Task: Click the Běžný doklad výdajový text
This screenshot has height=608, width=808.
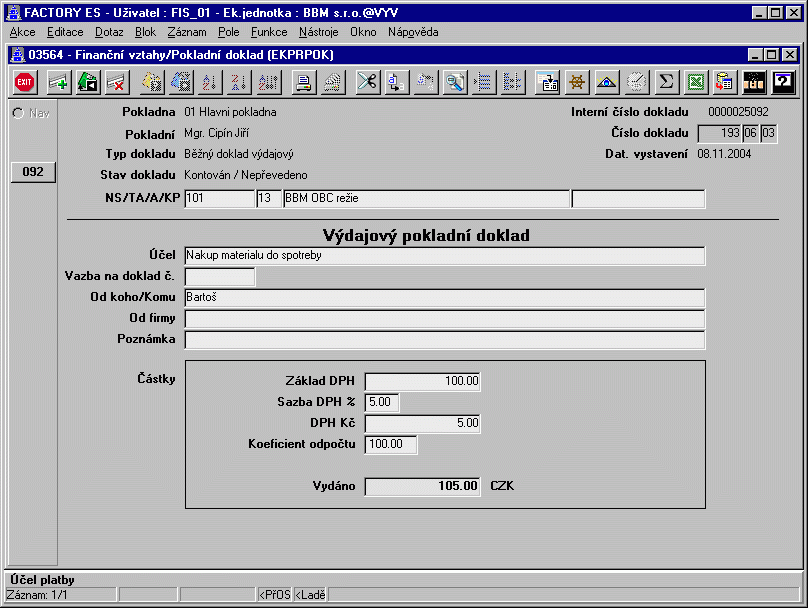Action: tap(239, 154)
